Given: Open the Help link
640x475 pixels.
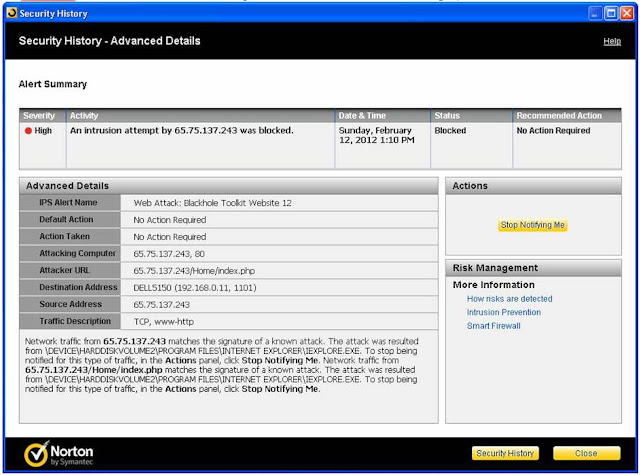Looking at the screenshot, I should (x=612, y=41).
